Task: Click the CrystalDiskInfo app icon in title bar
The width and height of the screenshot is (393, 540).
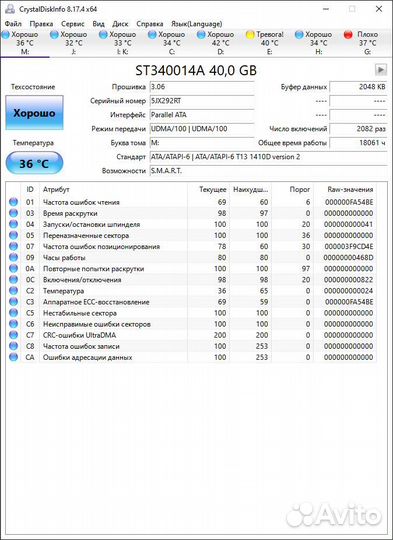Action: 10,9
